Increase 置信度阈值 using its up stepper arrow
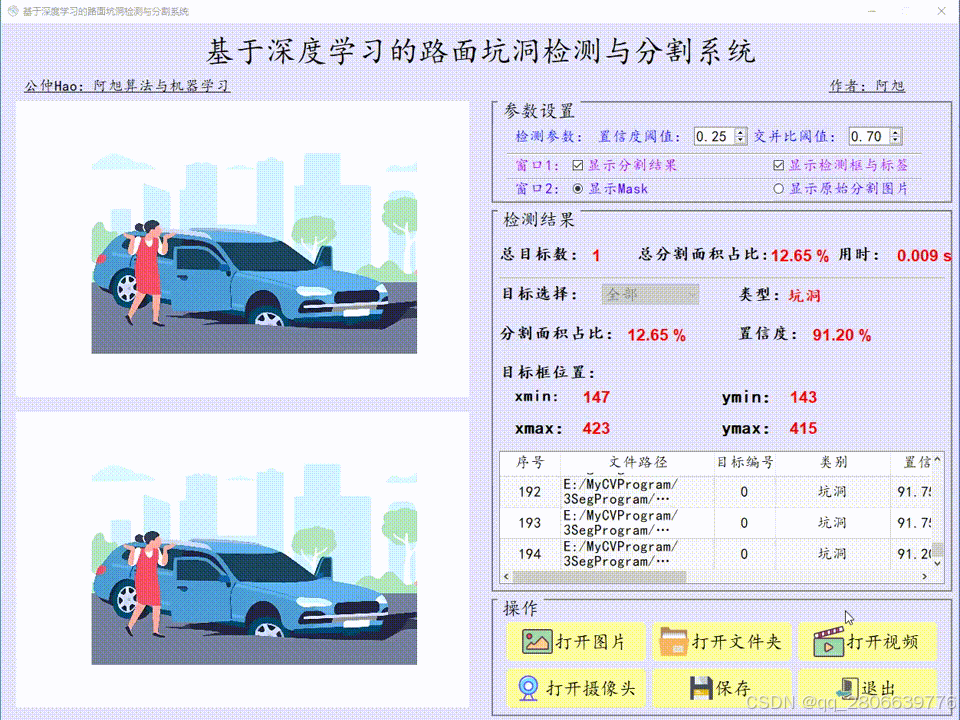Screen dimensions: 960x720 (x=738, y=131)
